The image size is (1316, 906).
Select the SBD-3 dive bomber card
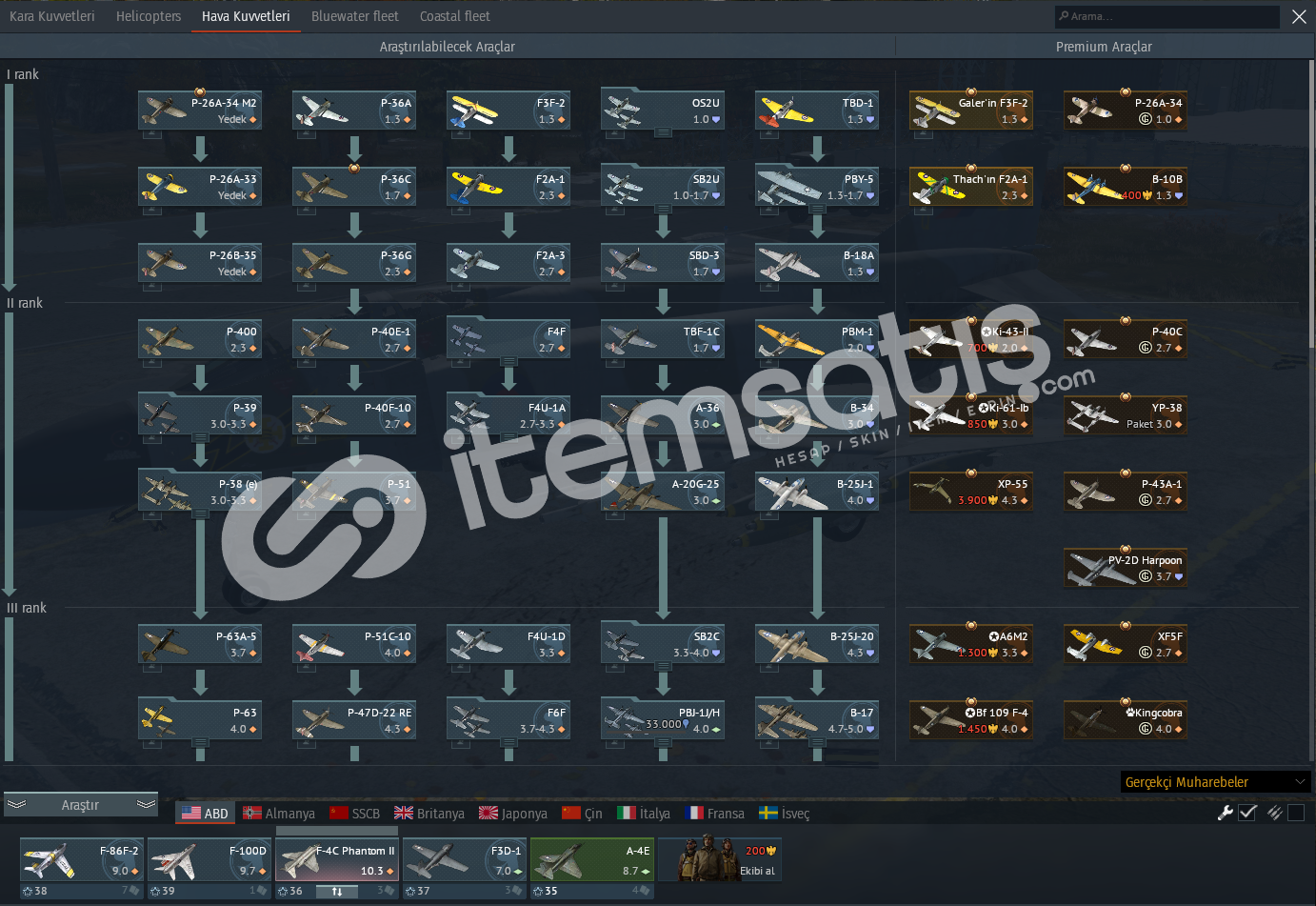663,263
